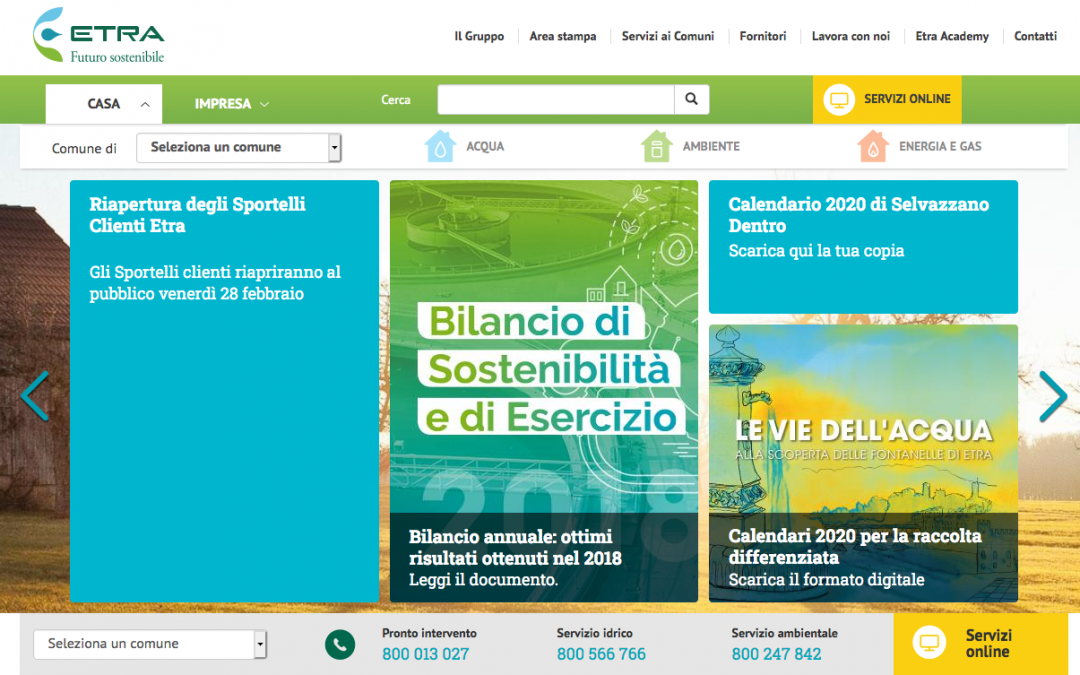Open SERVIZI ONLINE via the monitor icon
The width and height of the screenshot is (1080, 675).
(x=839, y=99)
